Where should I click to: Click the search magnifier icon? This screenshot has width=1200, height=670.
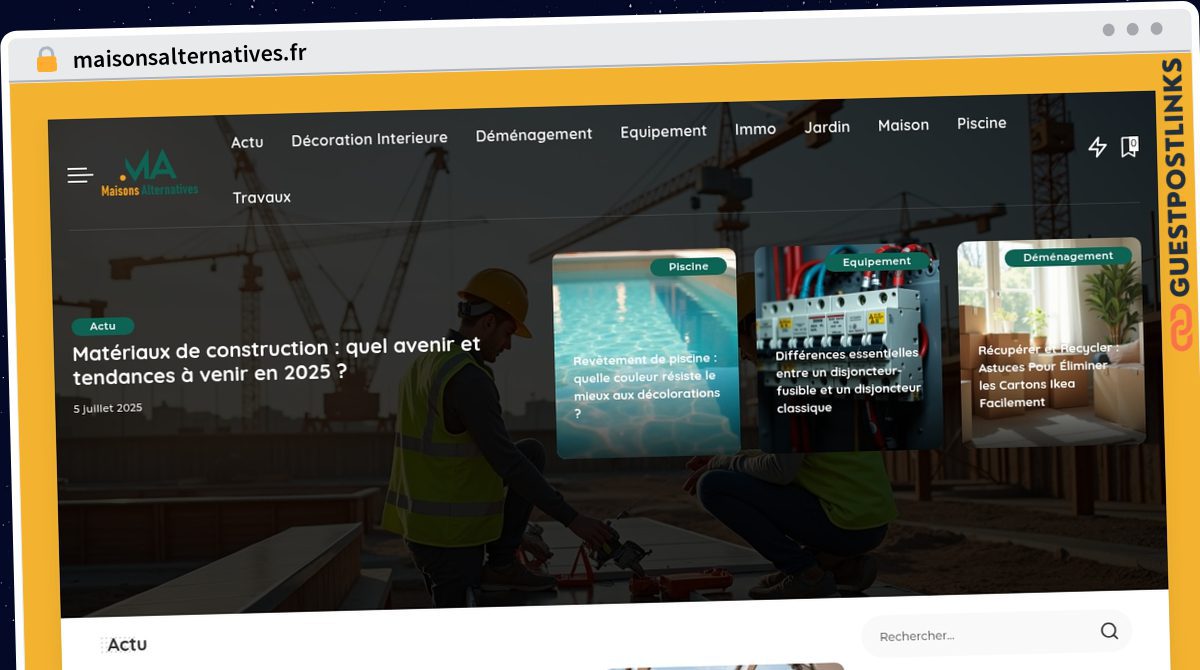pyautogui.click(x=1109, y=631)
